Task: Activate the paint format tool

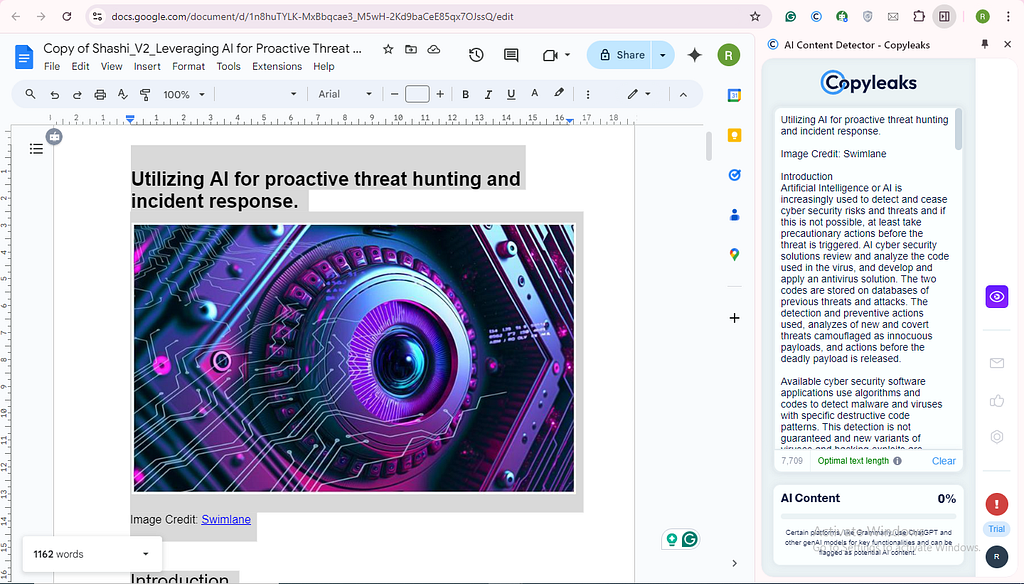Action: click(x=145, y=95)
